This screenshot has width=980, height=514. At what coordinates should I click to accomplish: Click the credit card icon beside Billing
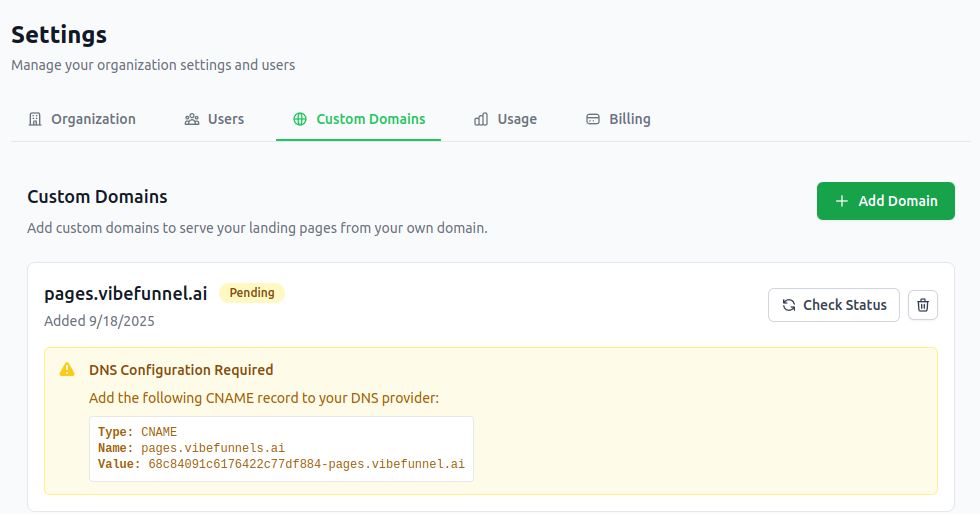(x=592, y=119)
